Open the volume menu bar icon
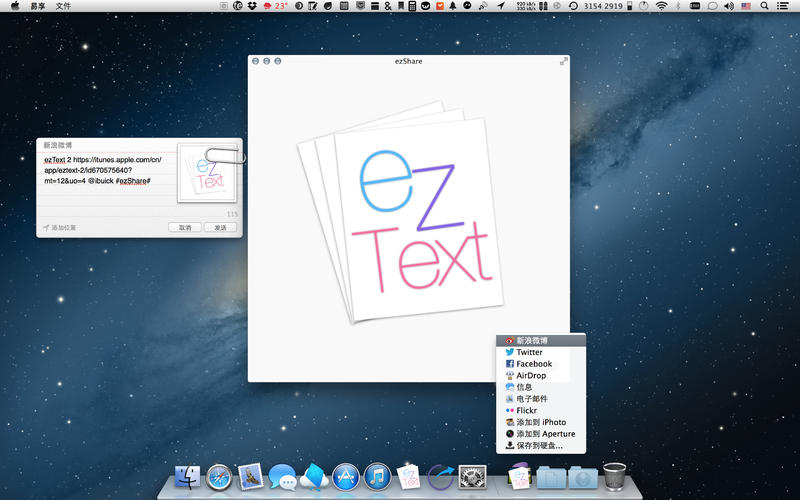The image size is (800, 500). tap(729, 6)
